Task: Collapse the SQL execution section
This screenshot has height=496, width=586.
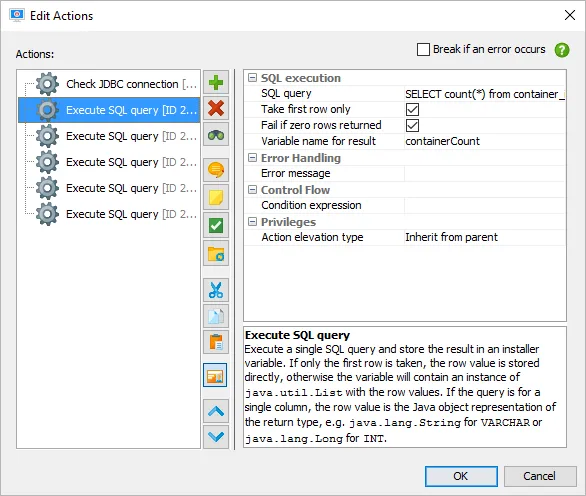Action: tap(253, 78)
